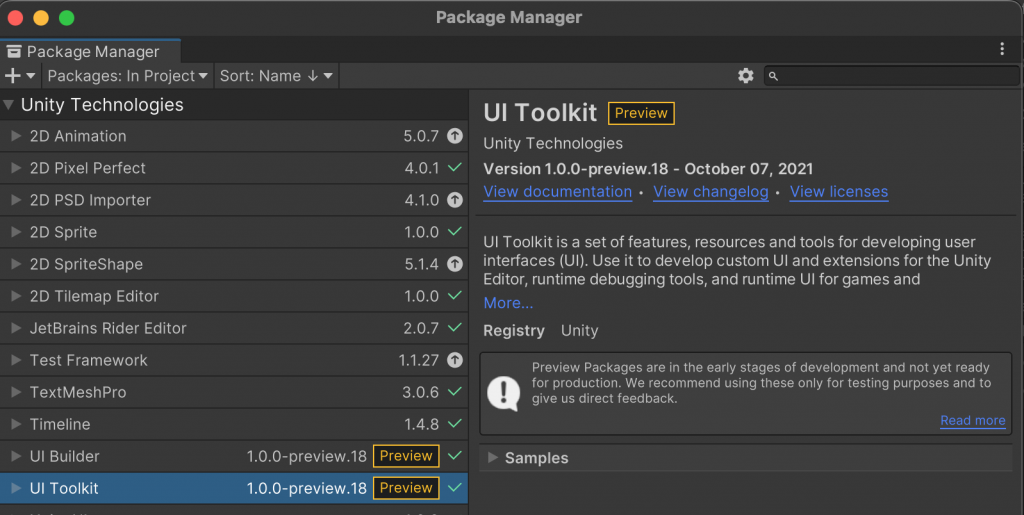The width and height of the screenshot is (1024, 515).
Task: Expand the UI Builder package arrow
Action: click(16, 456)
